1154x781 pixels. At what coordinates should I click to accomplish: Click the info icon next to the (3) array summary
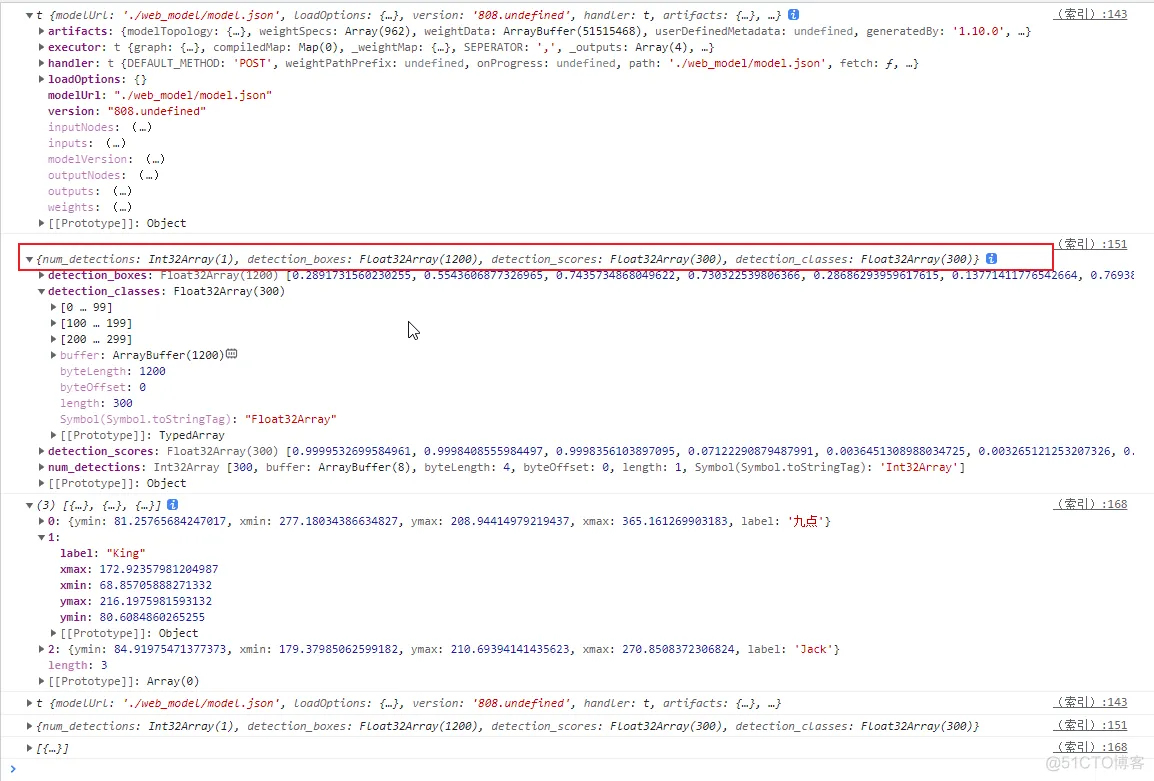(x=172, y=504)
